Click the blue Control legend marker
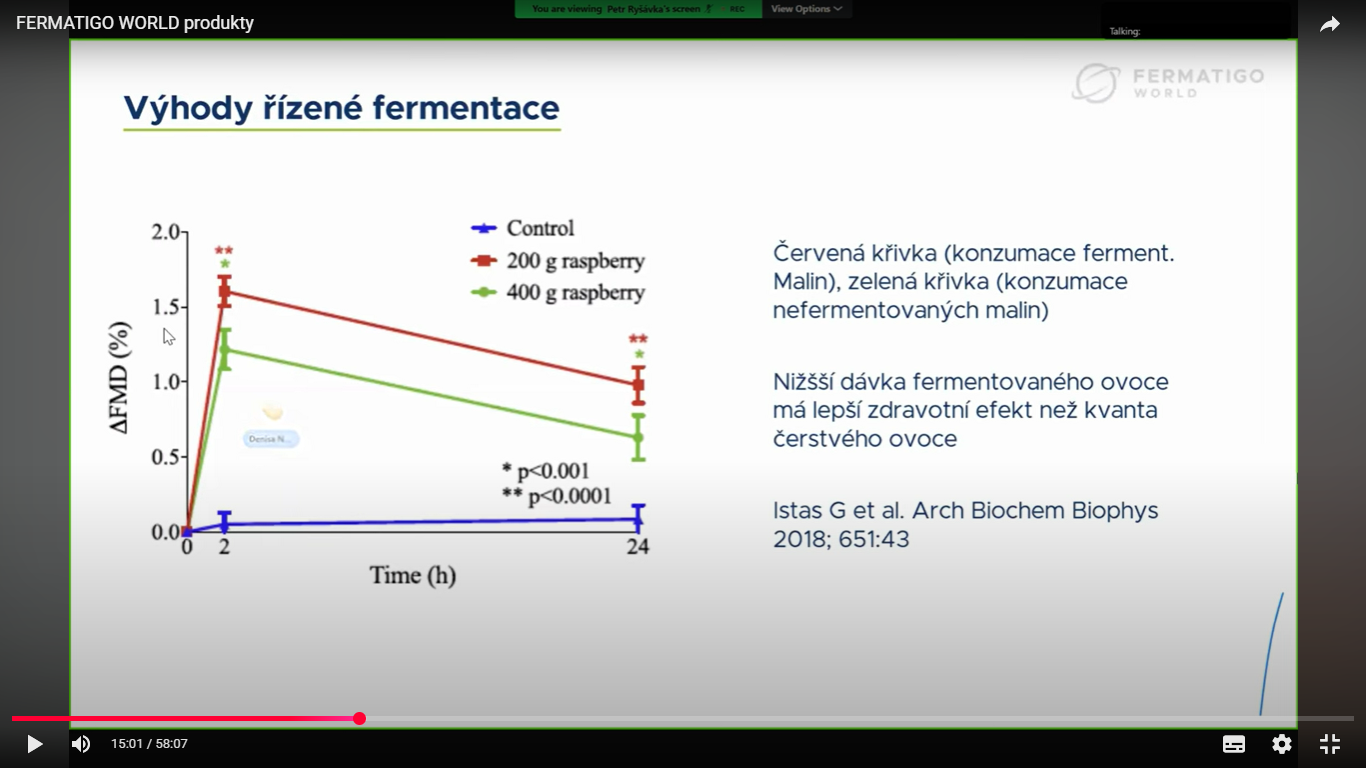 (x=485, y=229)
